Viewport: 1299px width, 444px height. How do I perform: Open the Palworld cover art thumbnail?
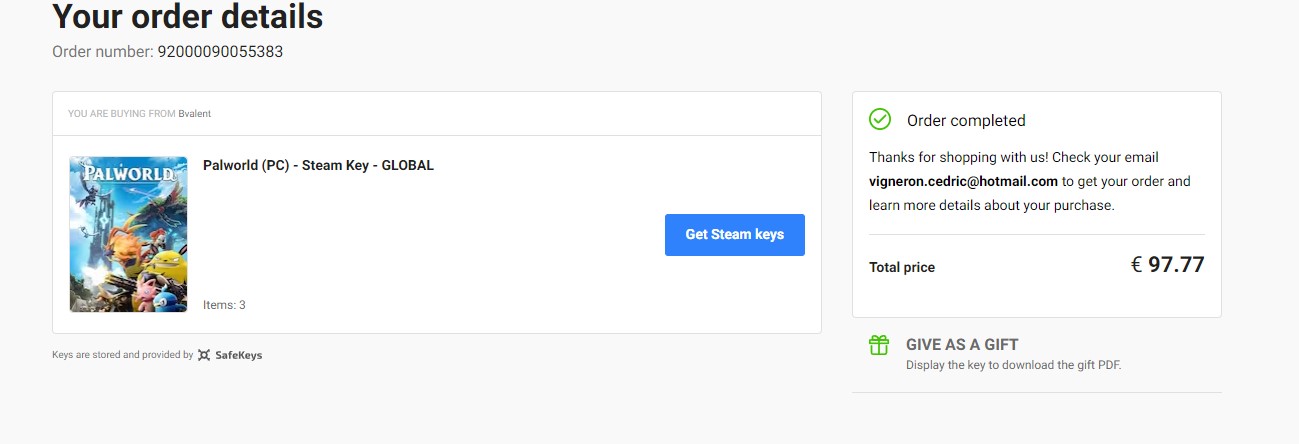(x=128, y=234)
